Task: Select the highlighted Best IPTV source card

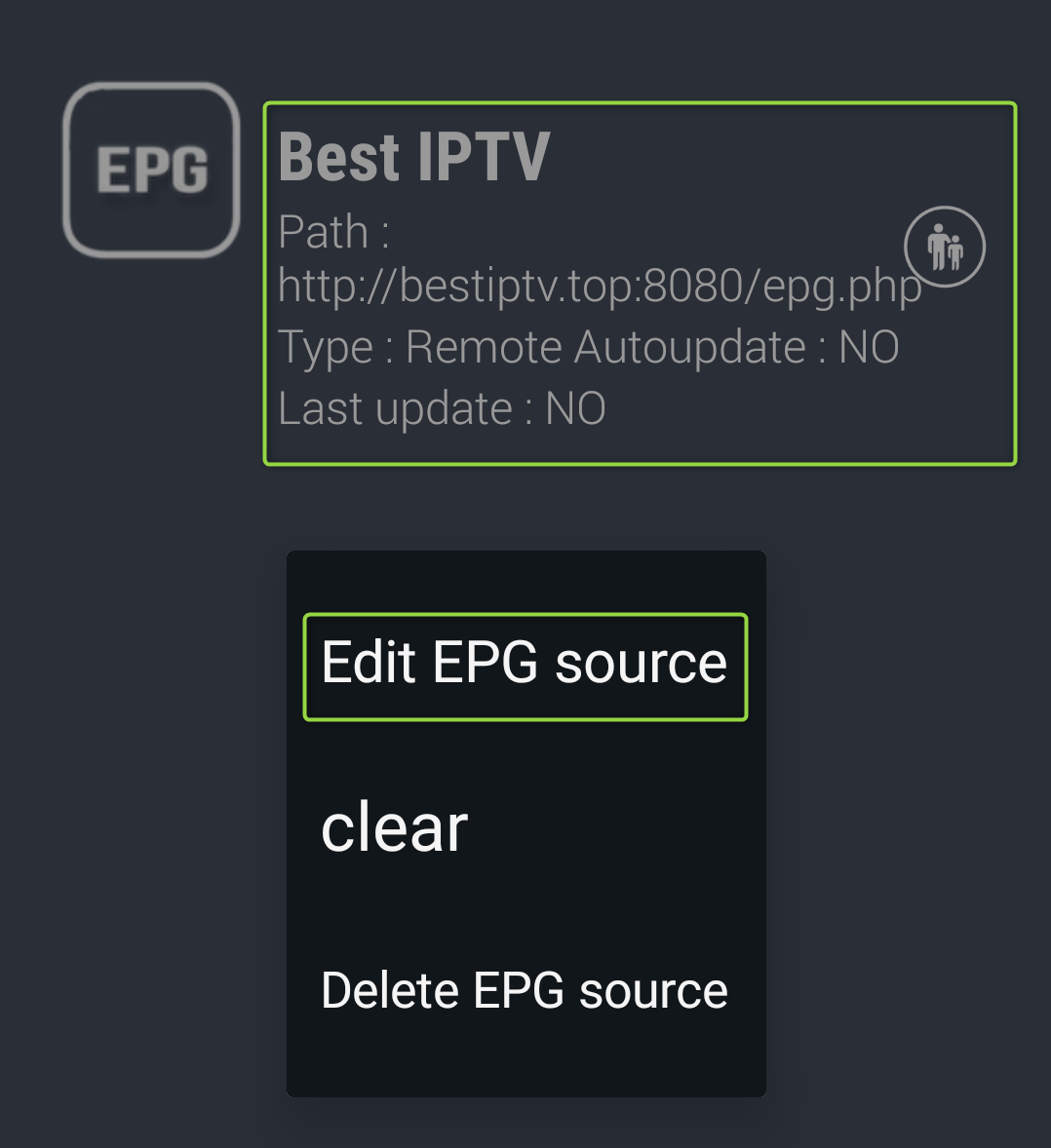Action: tap(641, 284)
